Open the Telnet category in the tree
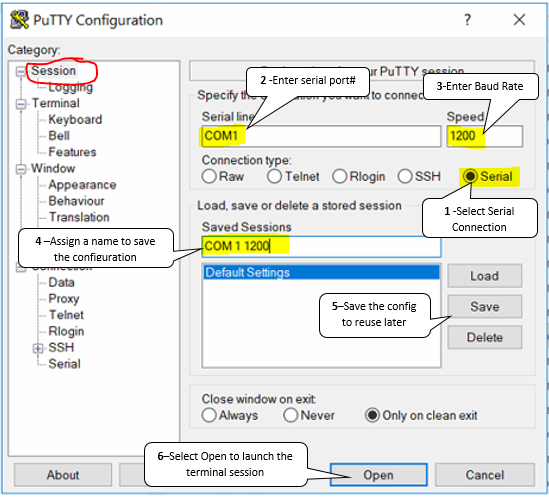Image resolution: width=549 pixels, height=497 pixels. (x=66, y=315)
